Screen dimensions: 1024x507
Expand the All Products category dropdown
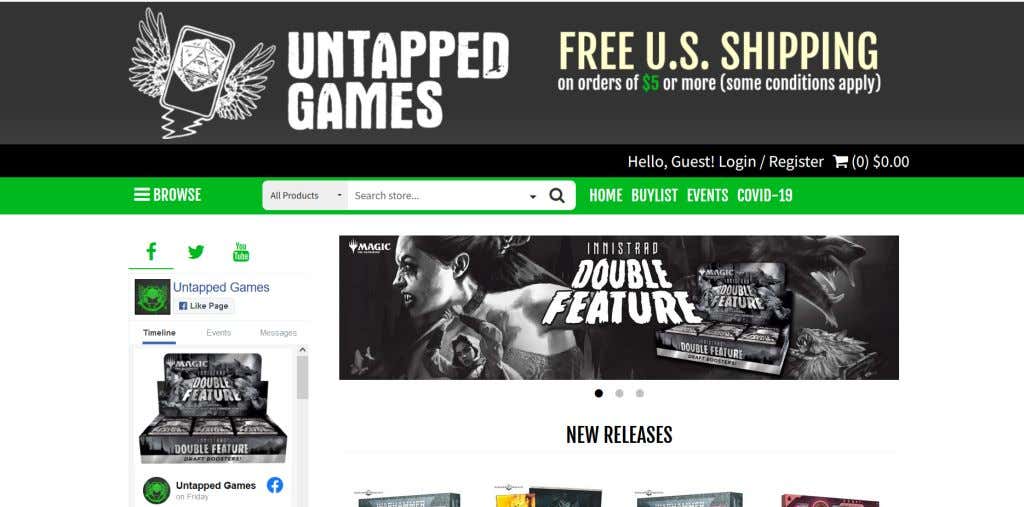click(305, 195)
